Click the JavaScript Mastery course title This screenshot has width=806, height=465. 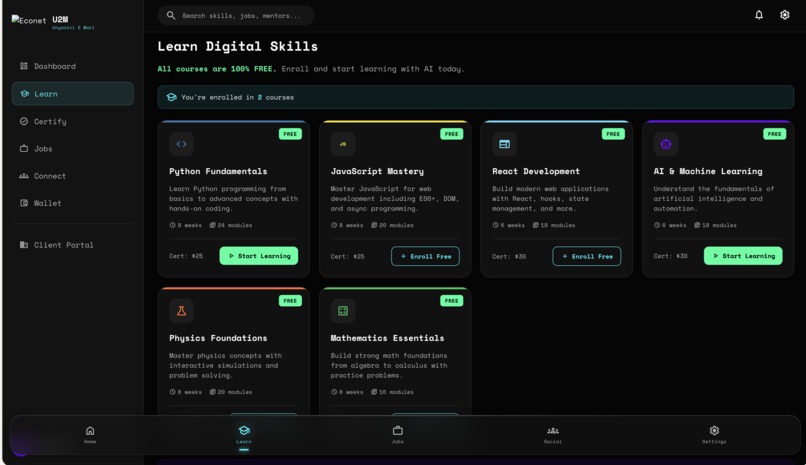click(377, 171)
